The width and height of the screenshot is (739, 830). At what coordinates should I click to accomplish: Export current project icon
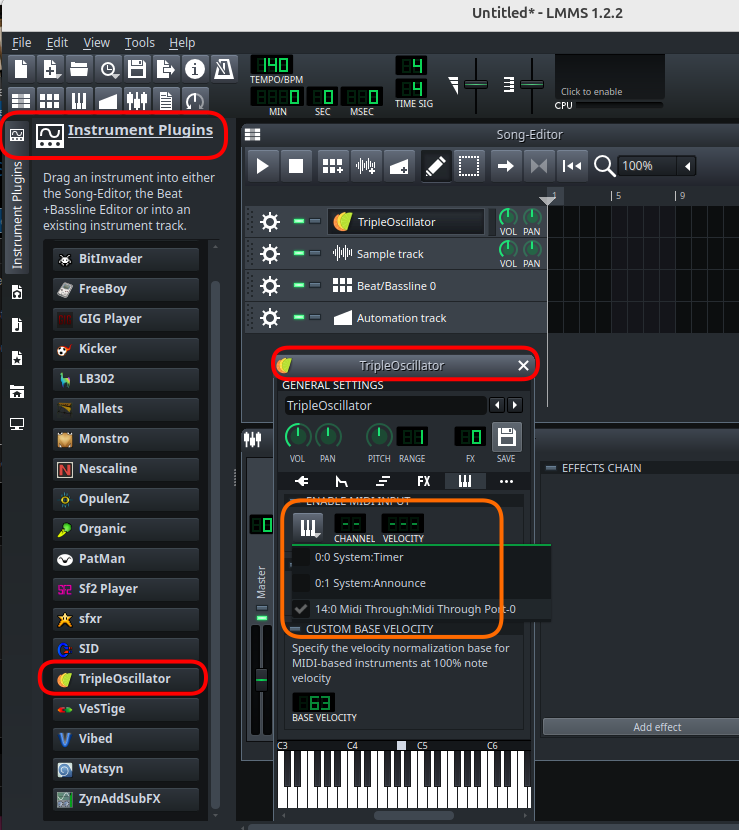[x=166, y=69]
